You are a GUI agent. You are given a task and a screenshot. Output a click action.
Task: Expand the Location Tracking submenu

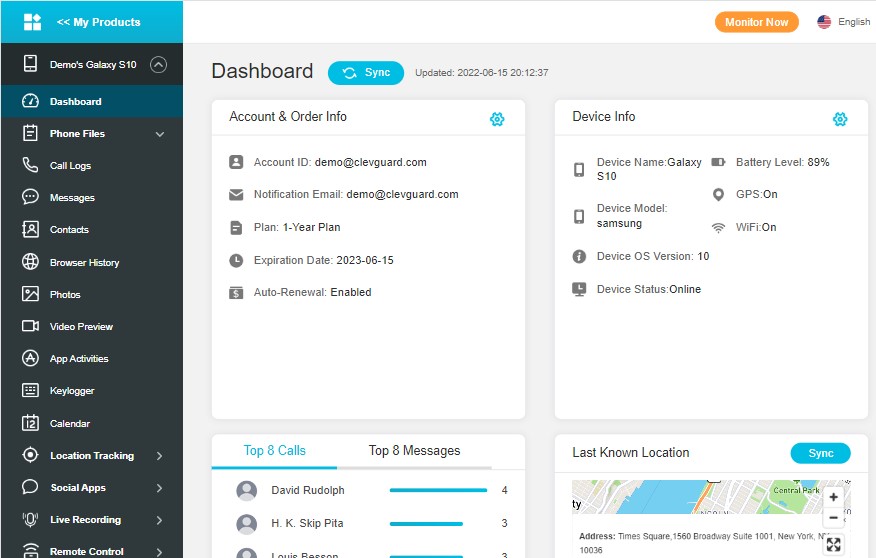point(160,456)
